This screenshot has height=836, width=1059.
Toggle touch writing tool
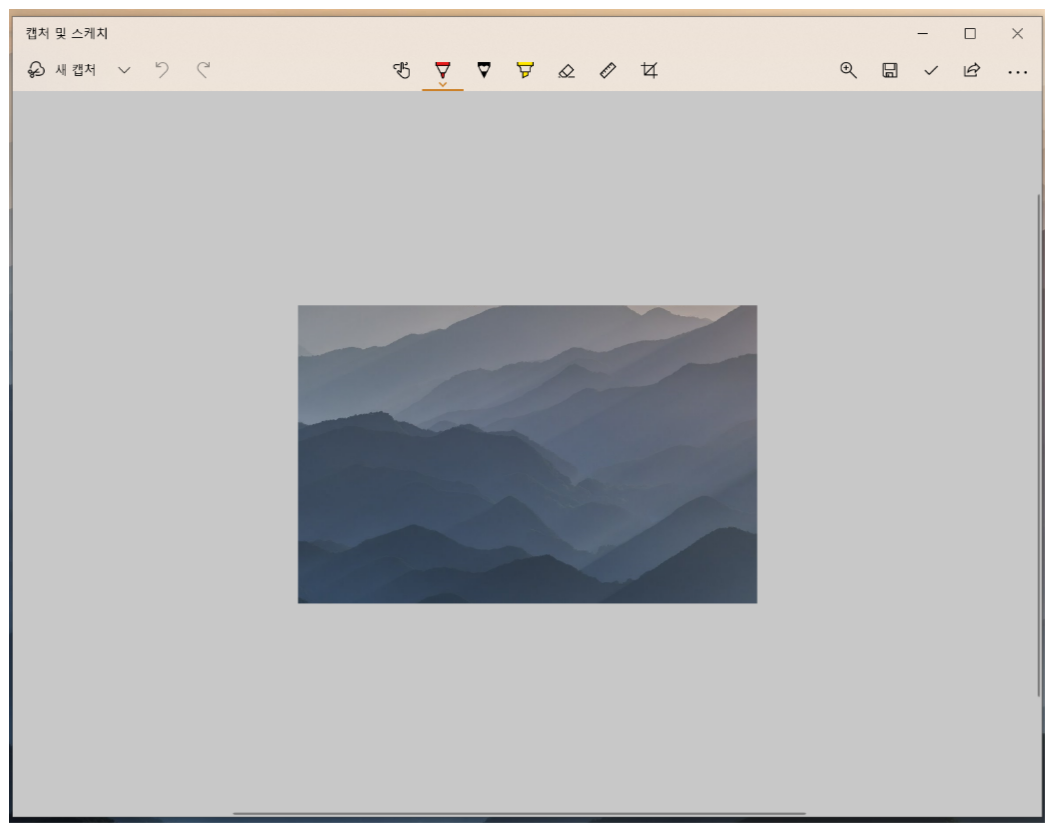402,70
